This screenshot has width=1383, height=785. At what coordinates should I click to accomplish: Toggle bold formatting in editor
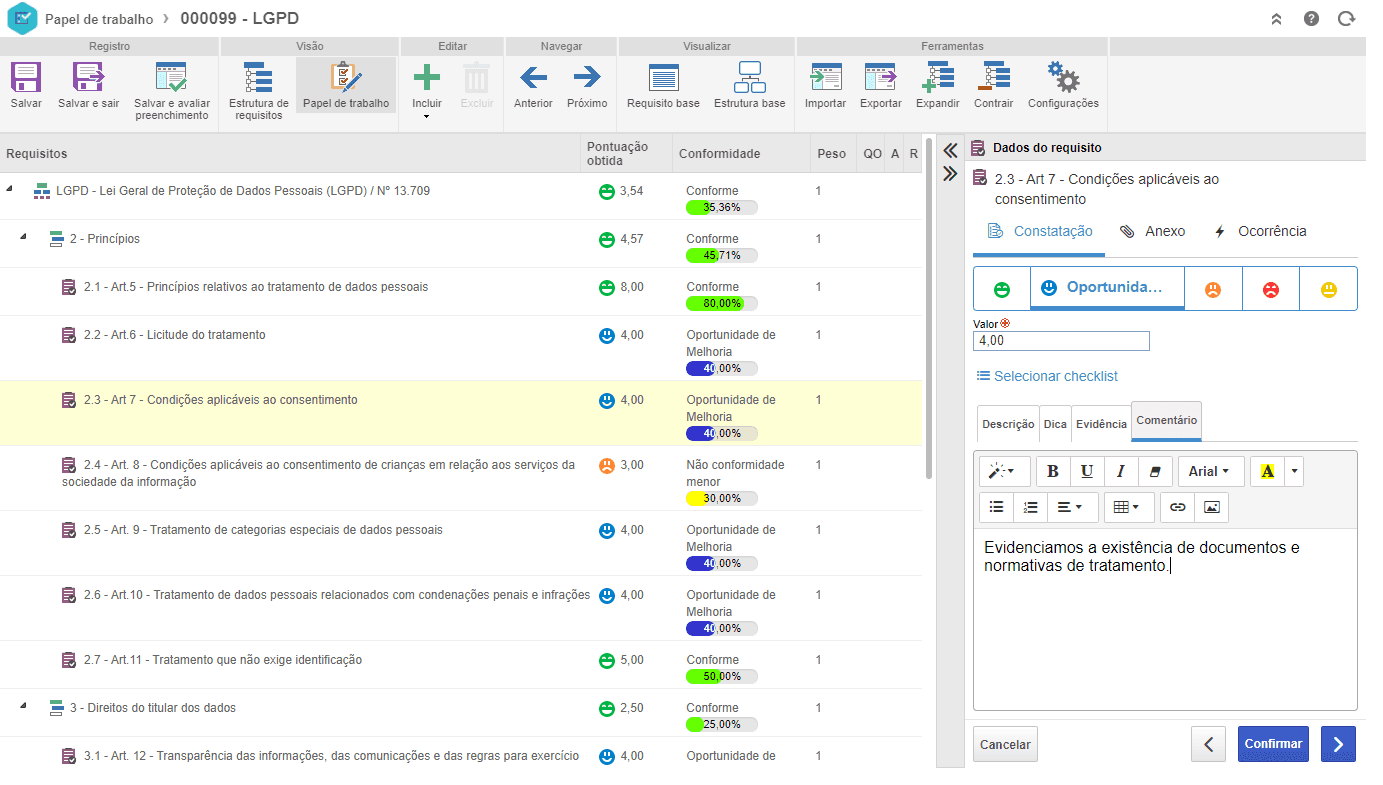click(1052, 471)
